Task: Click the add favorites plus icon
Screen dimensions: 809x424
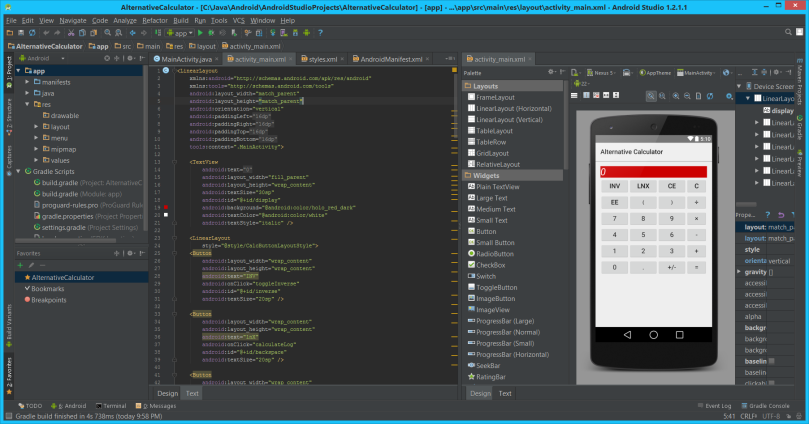Action: (20, 265)
